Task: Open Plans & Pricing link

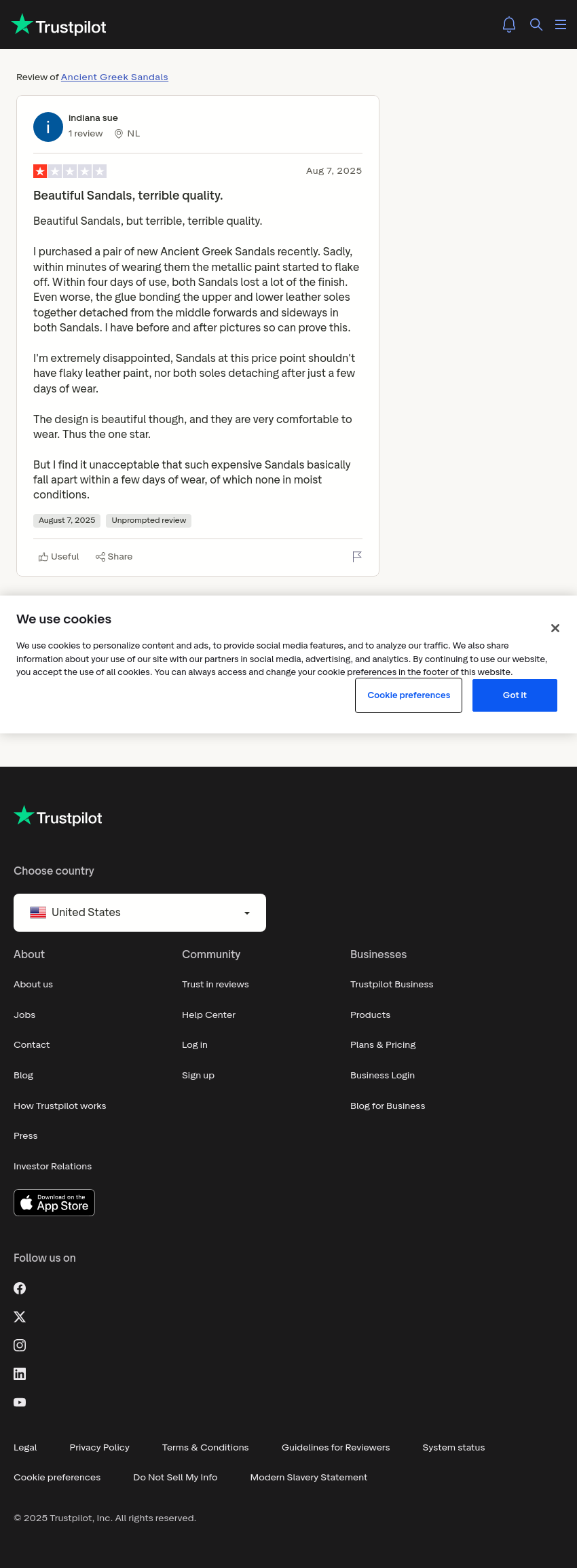Action: coord(383,1045)
